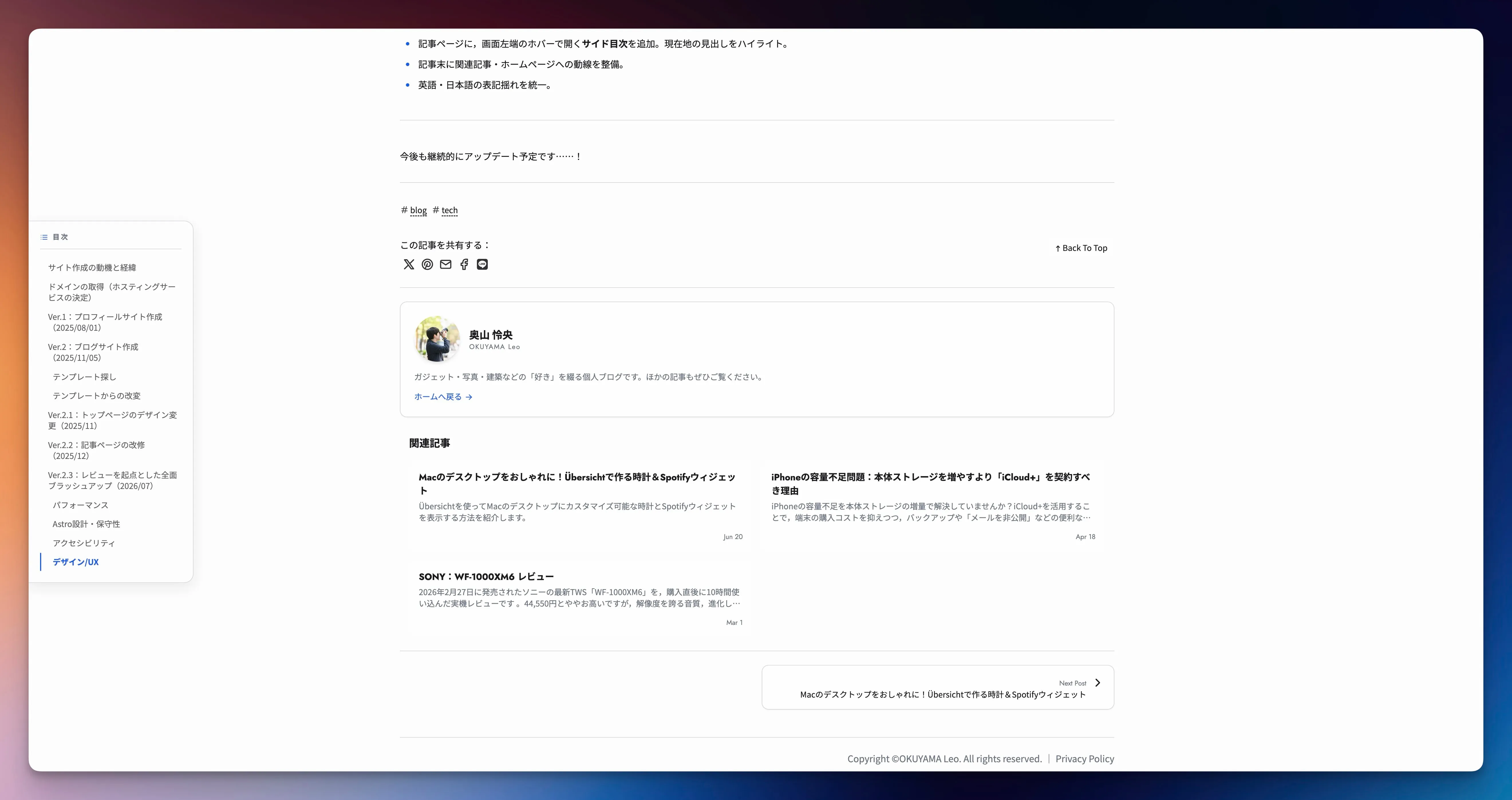Click the サイド目次 bullet line
1512x800 pixels.
click(x=604, y=44)
